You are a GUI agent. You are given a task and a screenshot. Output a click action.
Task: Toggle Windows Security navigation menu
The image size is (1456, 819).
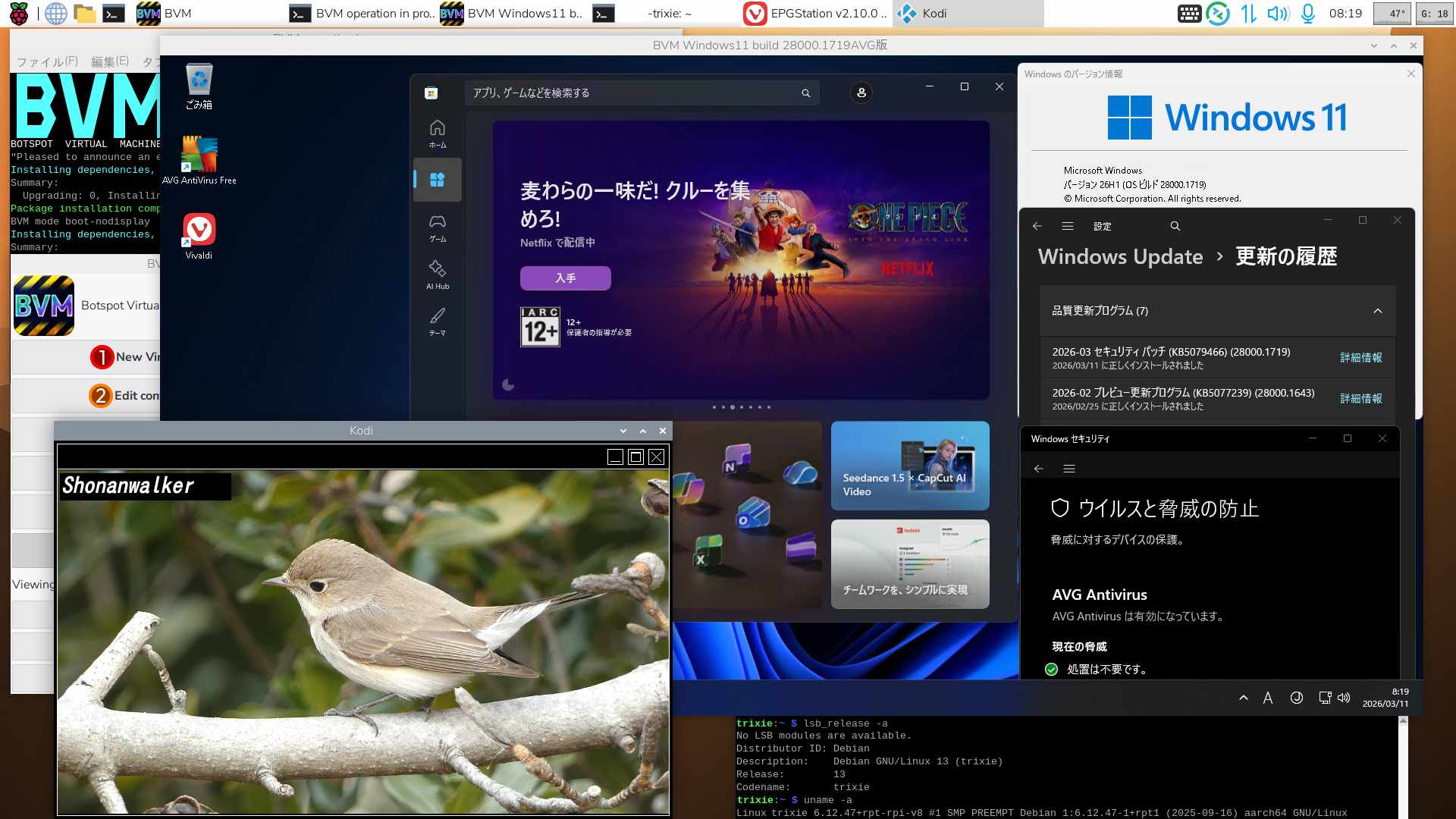(x=1069, y=469)
